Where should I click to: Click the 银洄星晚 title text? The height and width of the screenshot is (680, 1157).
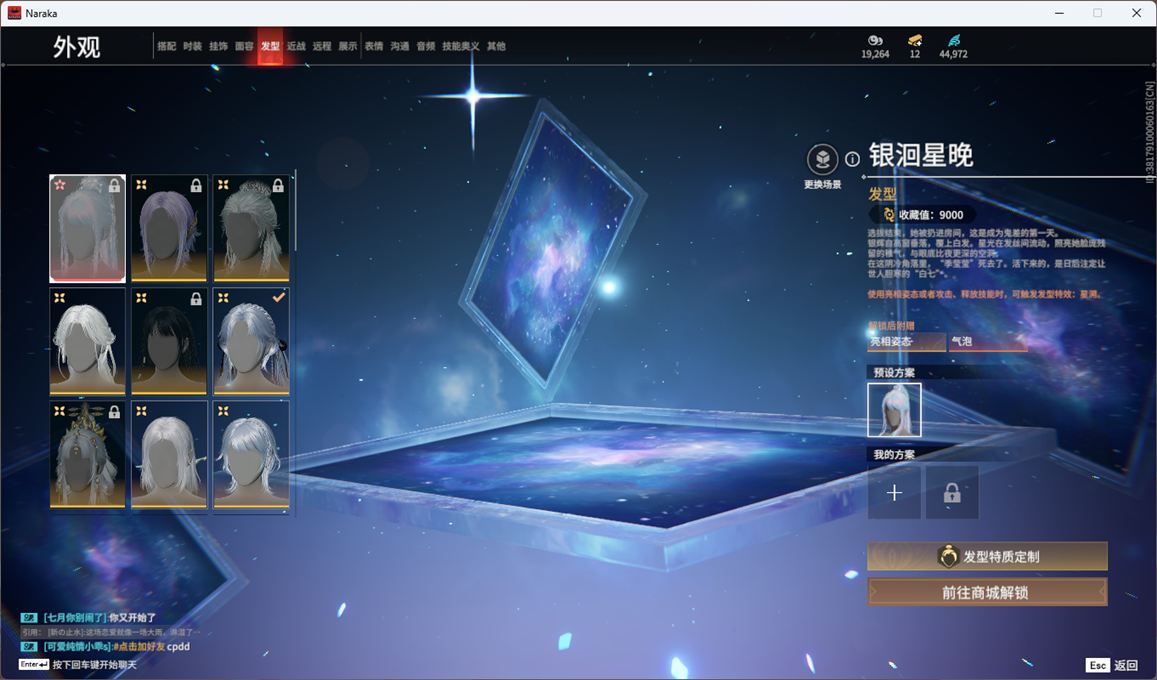coord(921,156)
